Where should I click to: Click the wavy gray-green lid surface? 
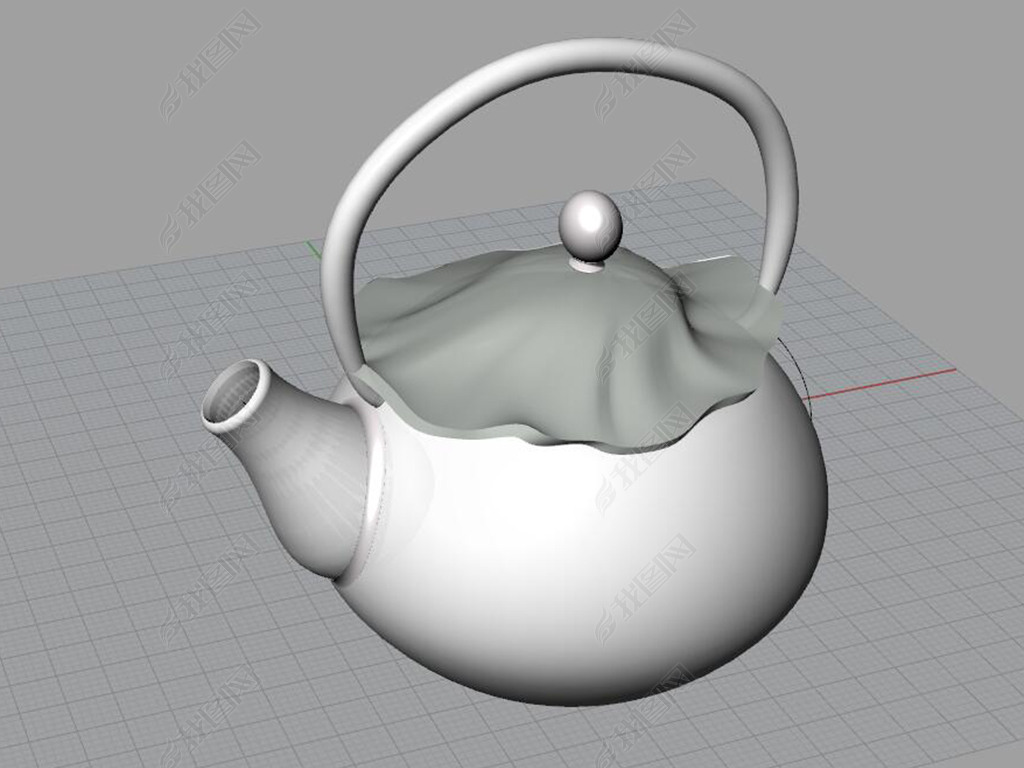click(520, 340)
